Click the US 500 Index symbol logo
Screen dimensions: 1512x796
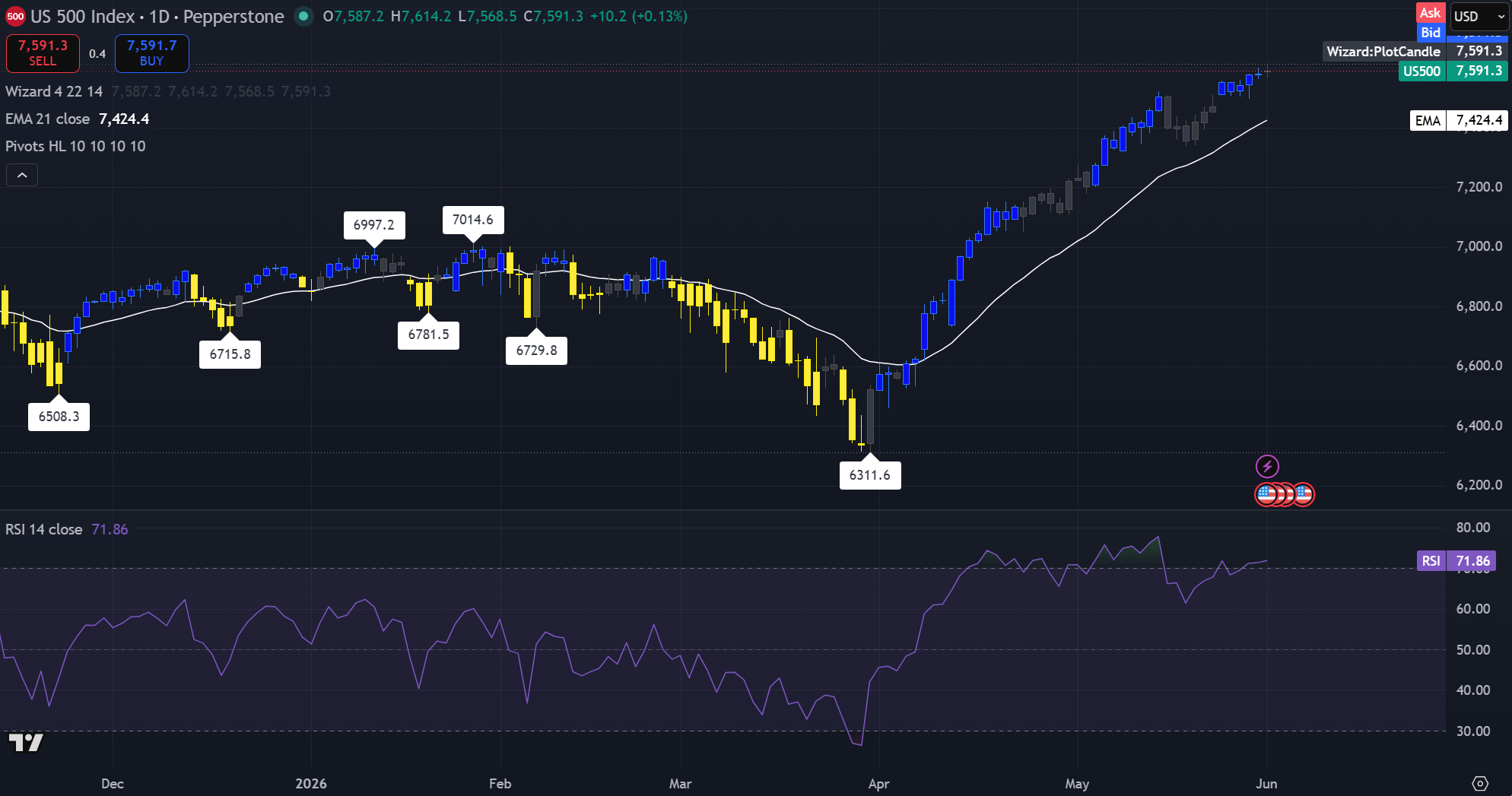click(x=15, y=16)
